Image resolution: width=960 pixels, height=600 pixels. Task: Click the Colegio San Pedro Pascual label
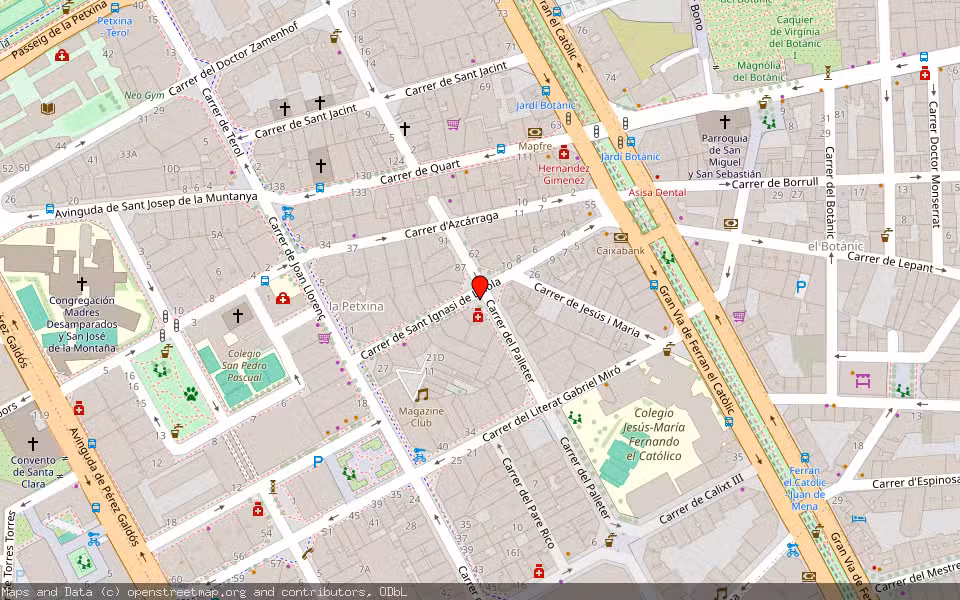click(x=244, y=366)
